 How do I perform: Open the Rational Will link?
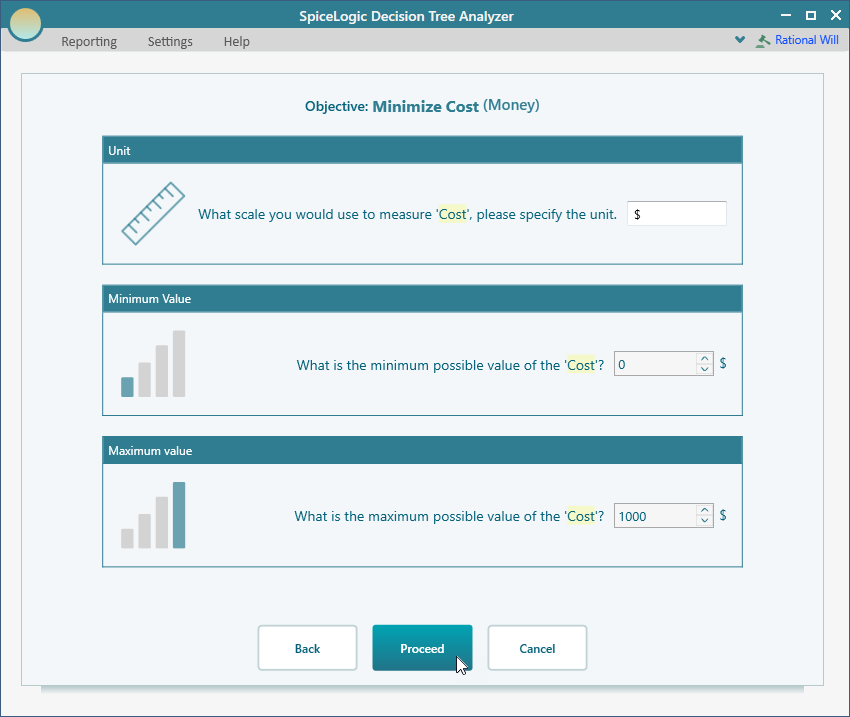(806, 41)
